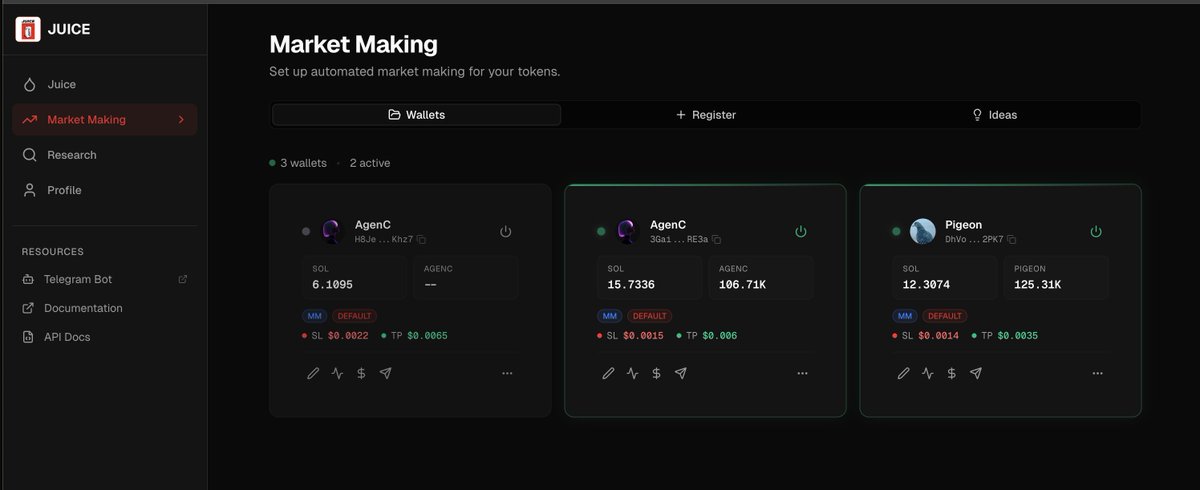
Task: Open the more options menu on Pigeon card
Action: [x=1097, y=373]
